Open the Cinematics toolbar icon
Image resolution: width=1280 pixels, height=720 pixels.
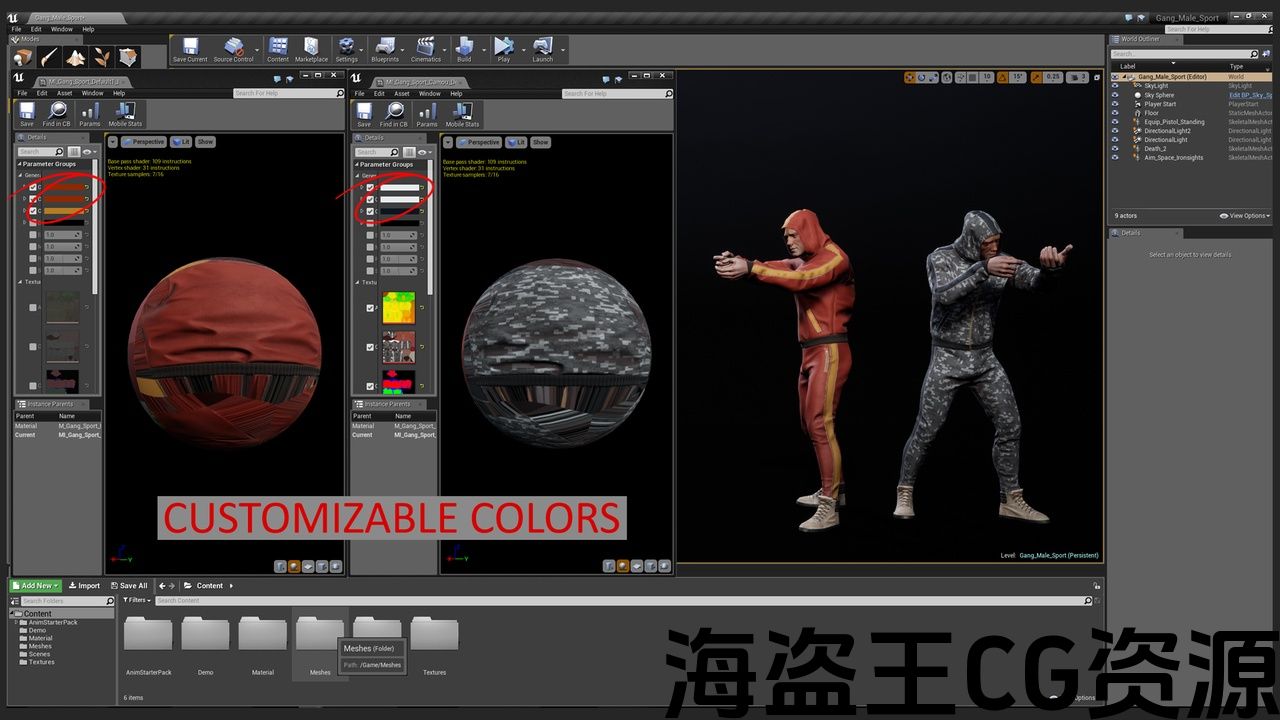click(426, 49)
